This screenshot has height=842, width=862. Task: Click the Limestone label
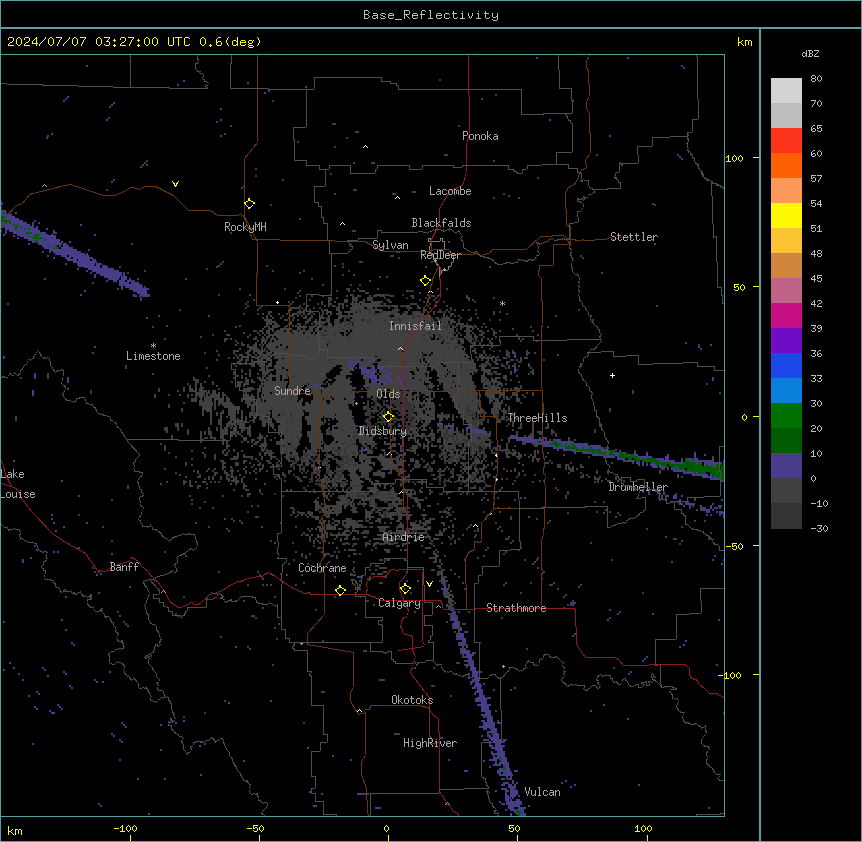click(x=153, y=356)
